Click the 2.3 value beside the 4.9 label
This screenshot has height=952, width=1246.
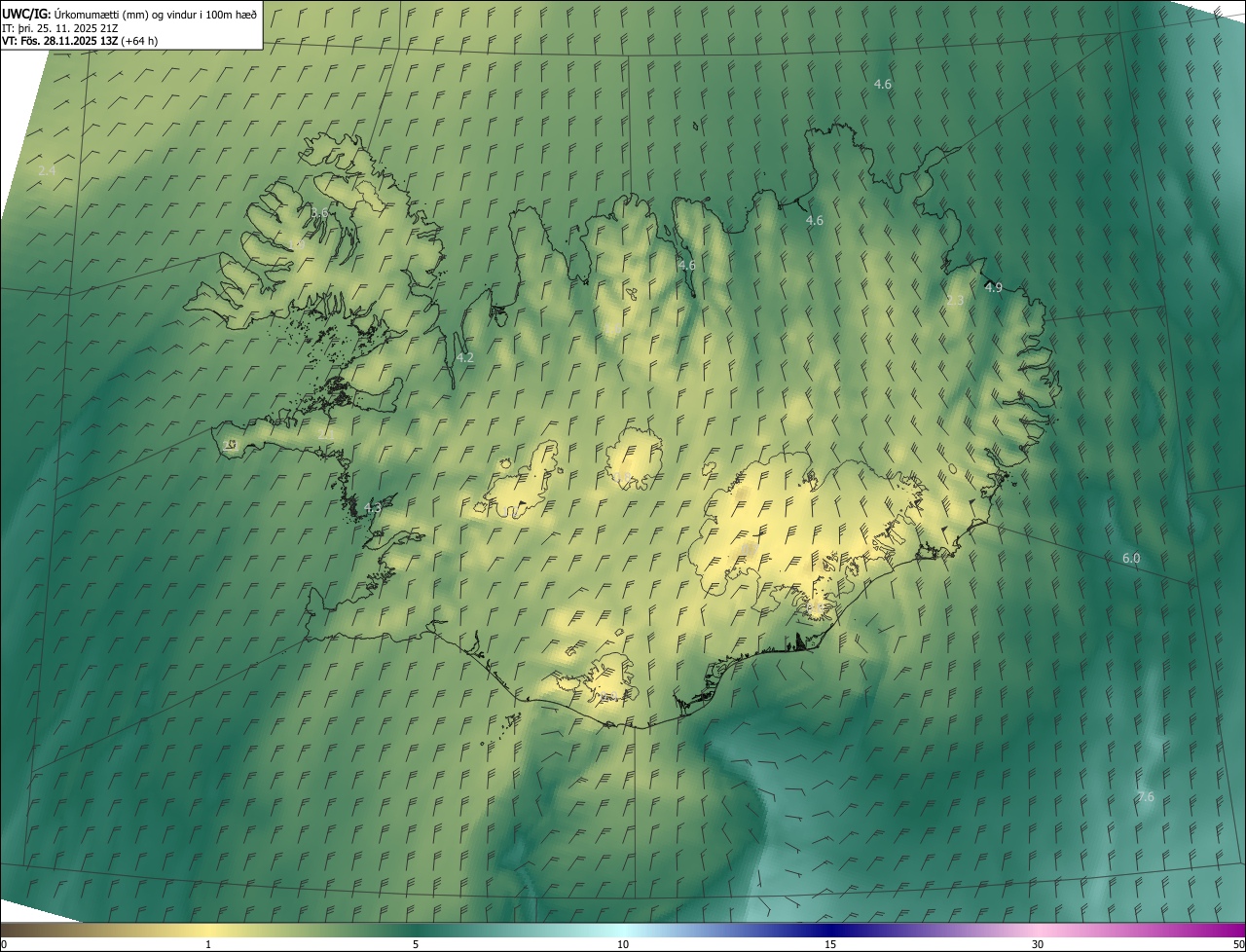(x=955, y=300)
